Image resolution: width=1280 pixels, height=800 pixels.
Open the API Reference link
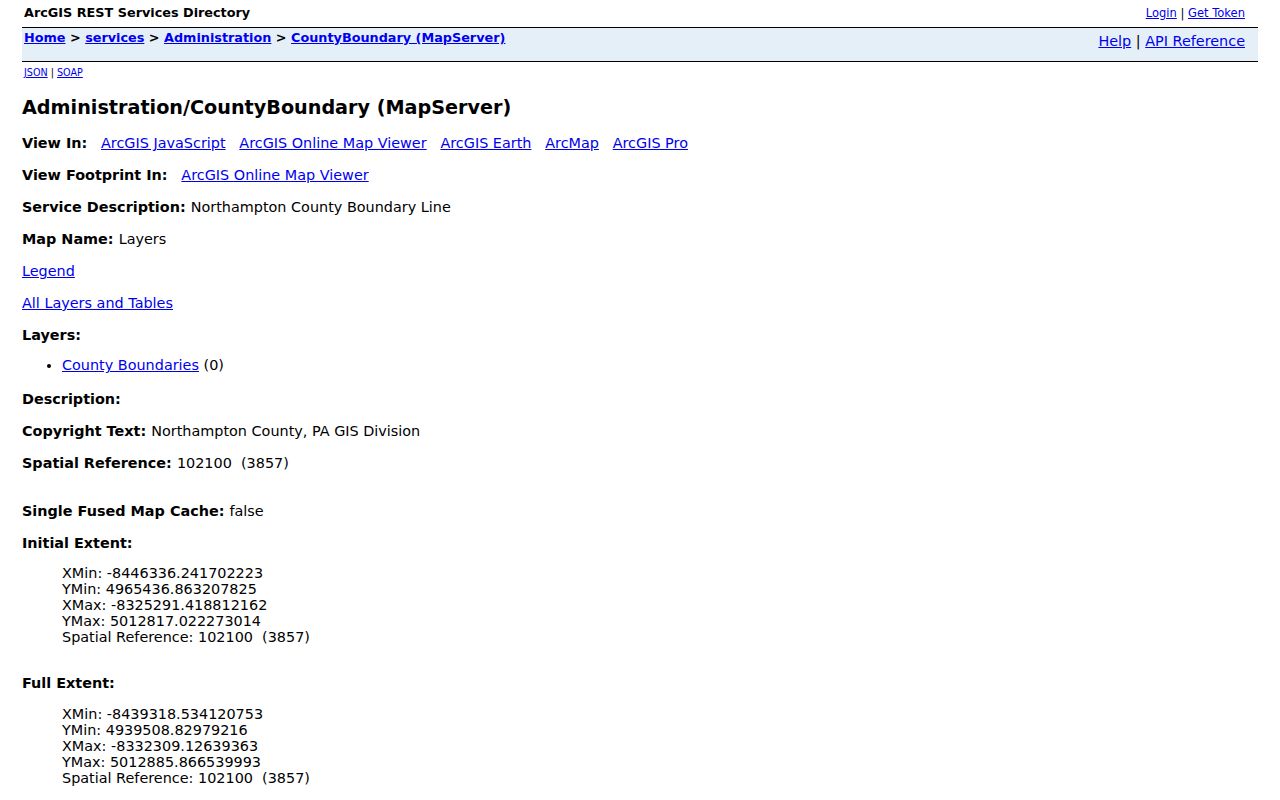[x=1195, y=41]
